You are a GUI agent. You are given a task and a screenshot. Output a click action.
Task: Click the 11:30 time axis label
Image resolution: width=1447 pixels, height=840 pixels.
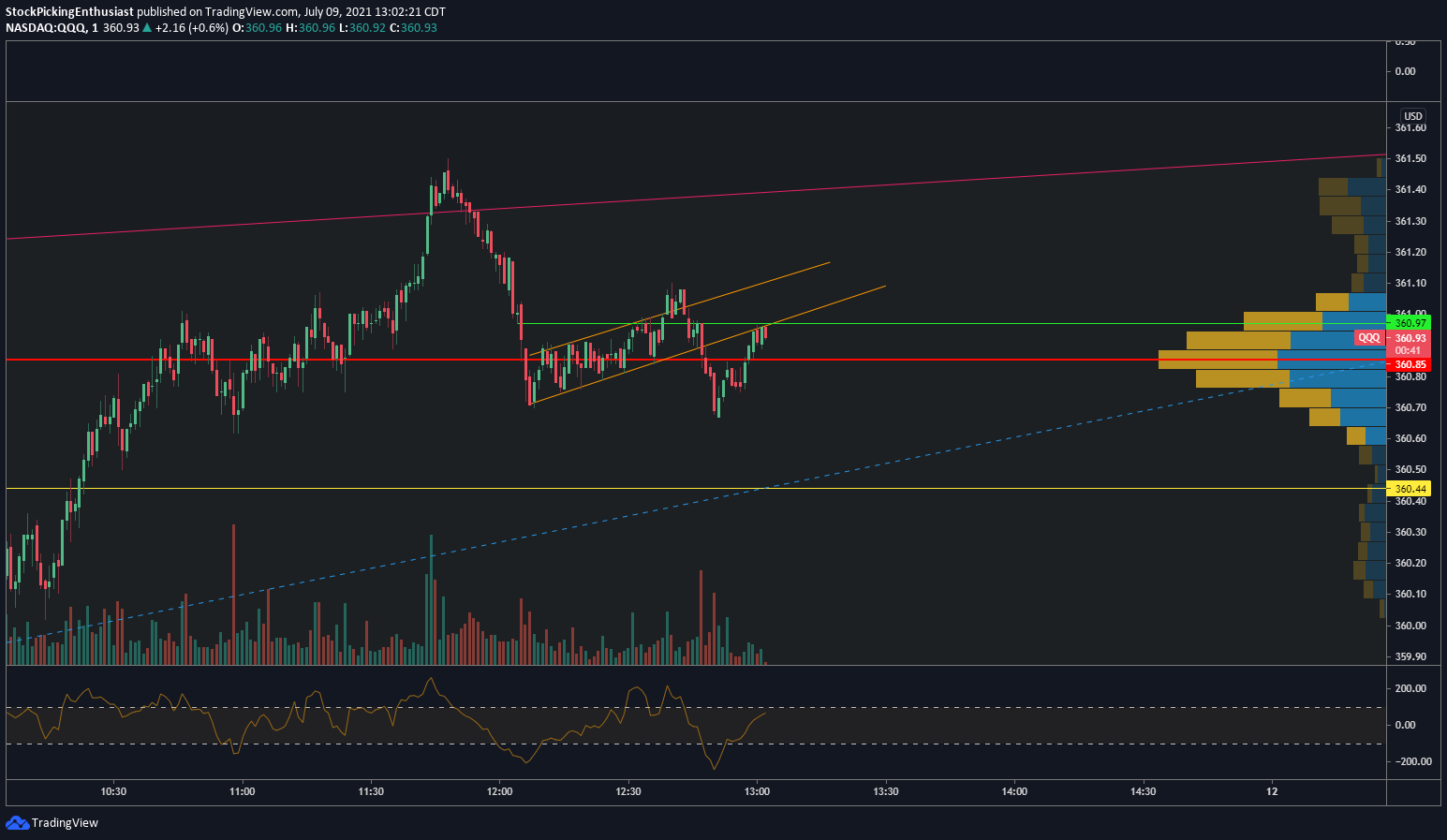point(371,791)
